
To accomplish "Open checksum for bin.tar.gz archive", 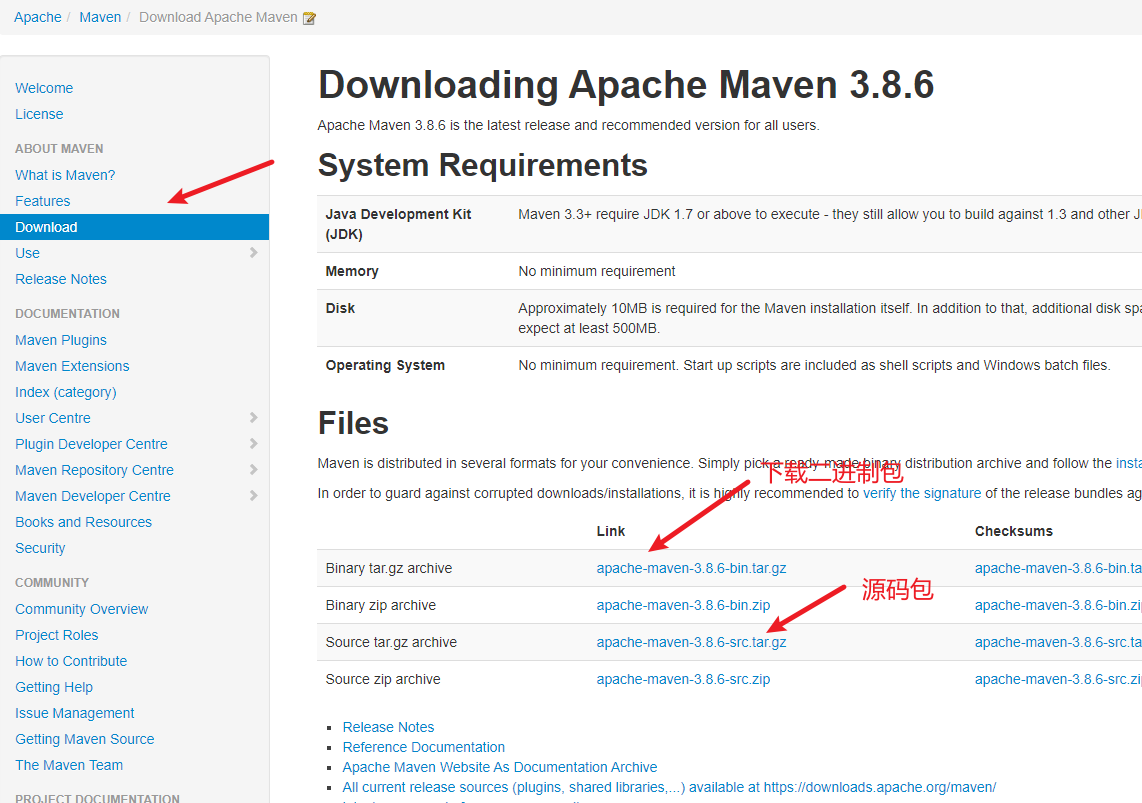I will click(1058, 569).
